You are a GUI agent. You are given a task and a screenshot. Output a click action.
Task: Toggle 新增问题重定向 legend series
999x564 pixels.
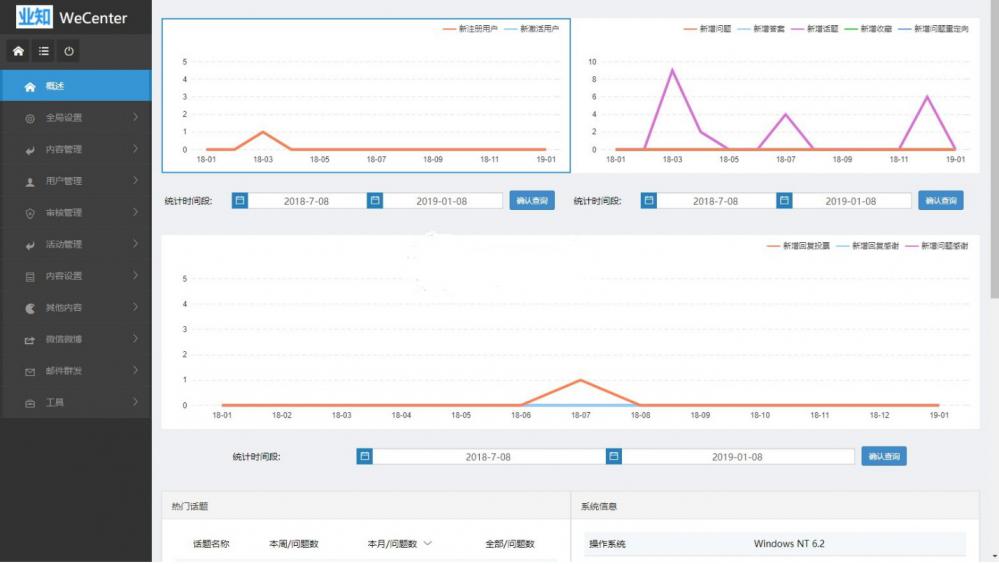point(933,29)
